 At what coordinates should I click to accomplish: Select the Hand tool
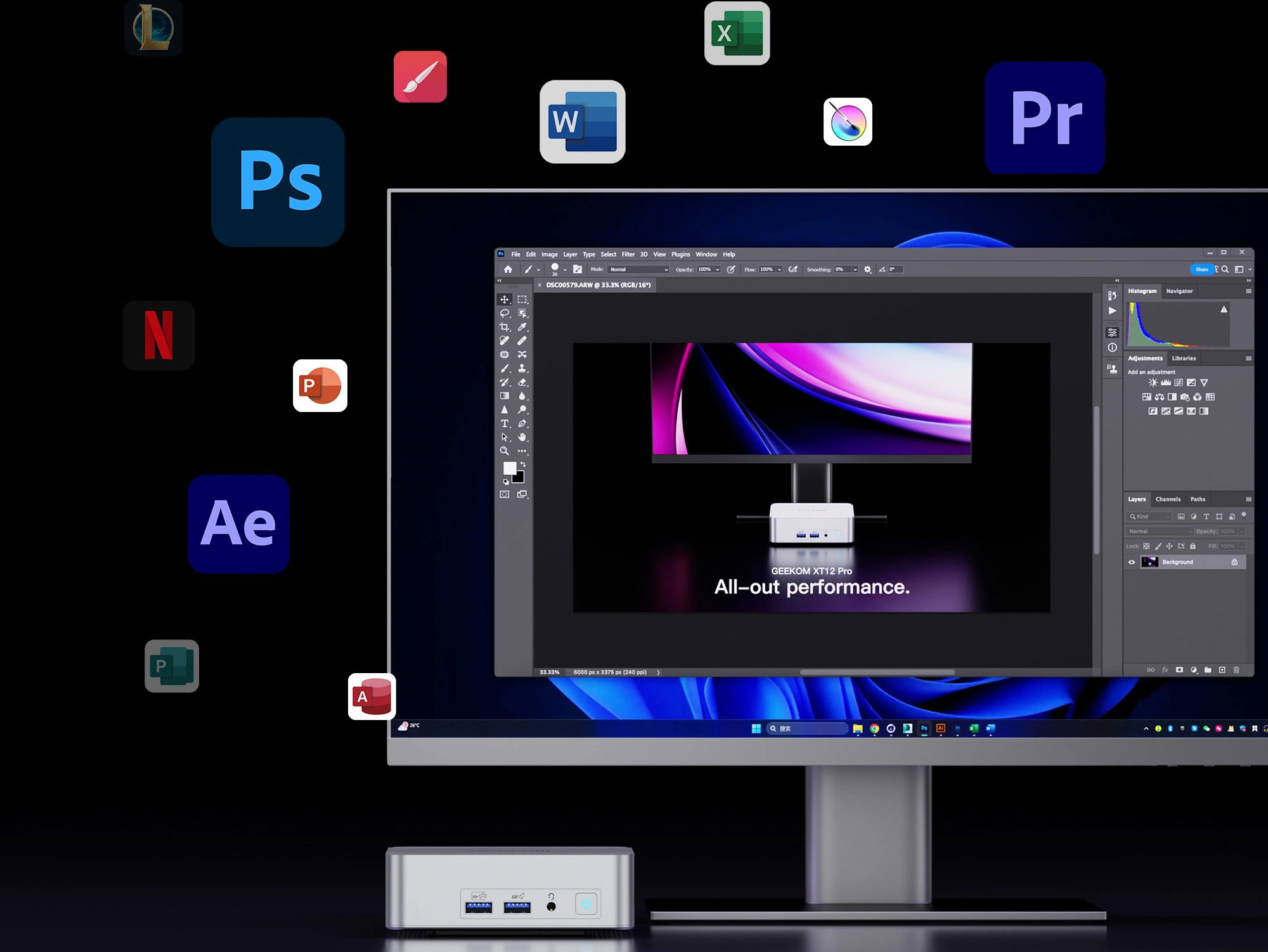pos(522,437)
